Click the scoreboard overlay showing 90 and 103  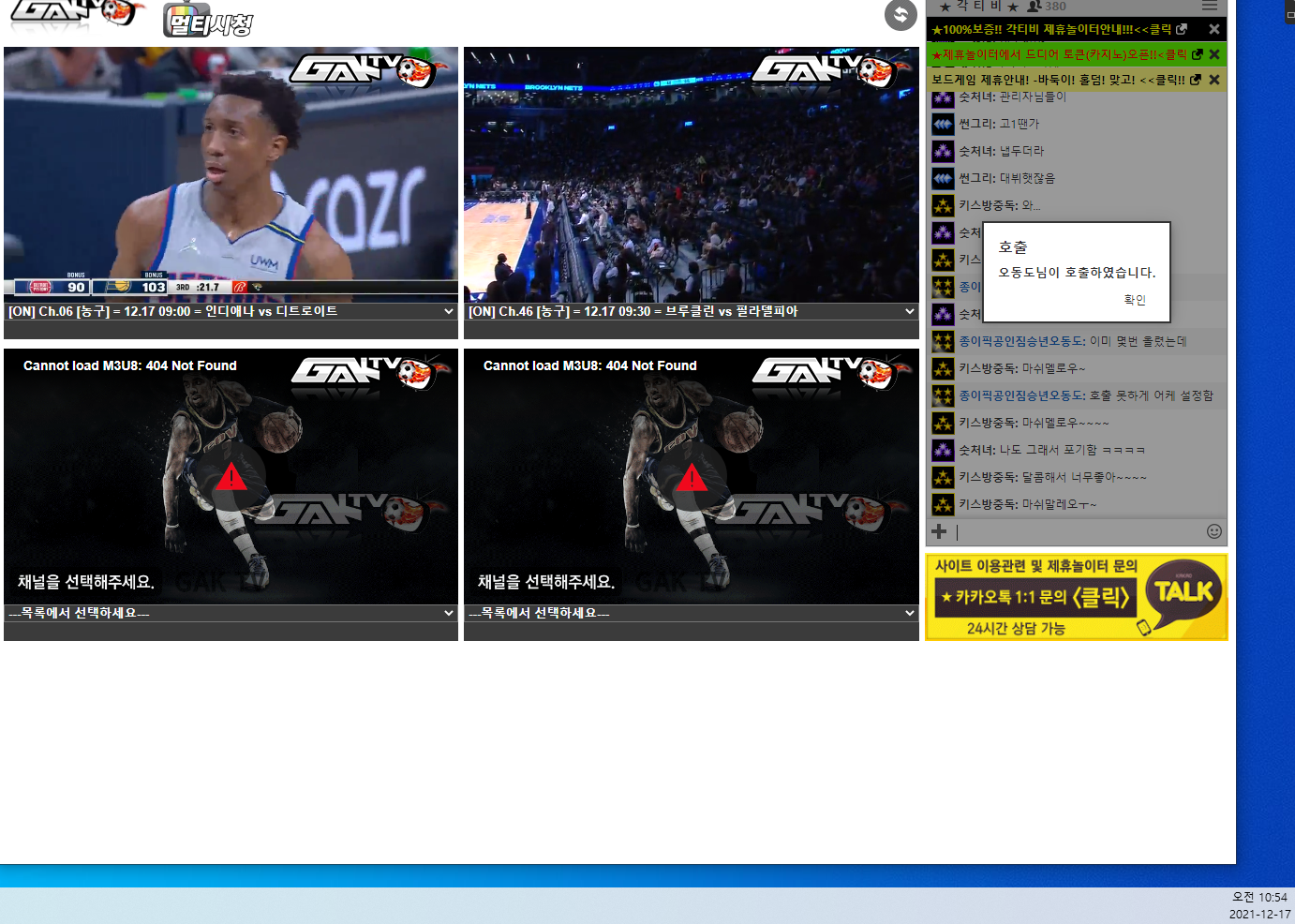coord(142,286)
